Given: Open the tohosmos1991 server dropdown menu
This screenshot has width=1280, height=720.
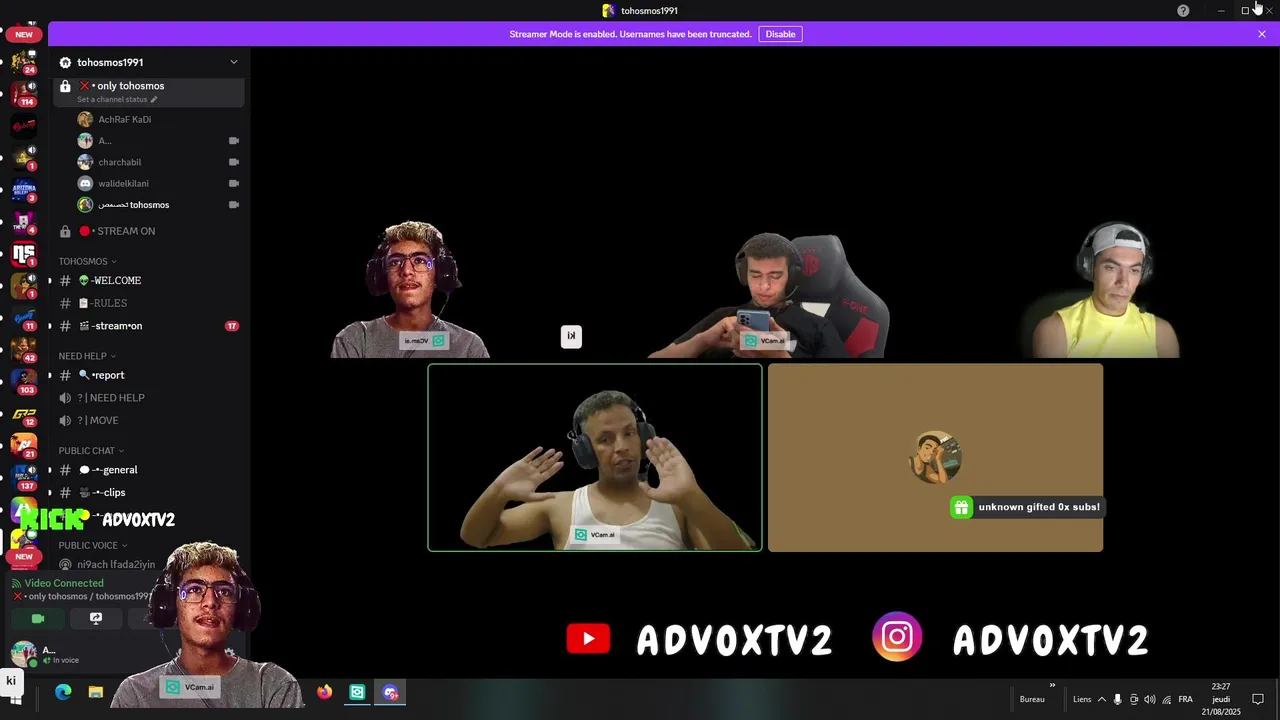Looking at the screenshot, I should coord(234,62).
